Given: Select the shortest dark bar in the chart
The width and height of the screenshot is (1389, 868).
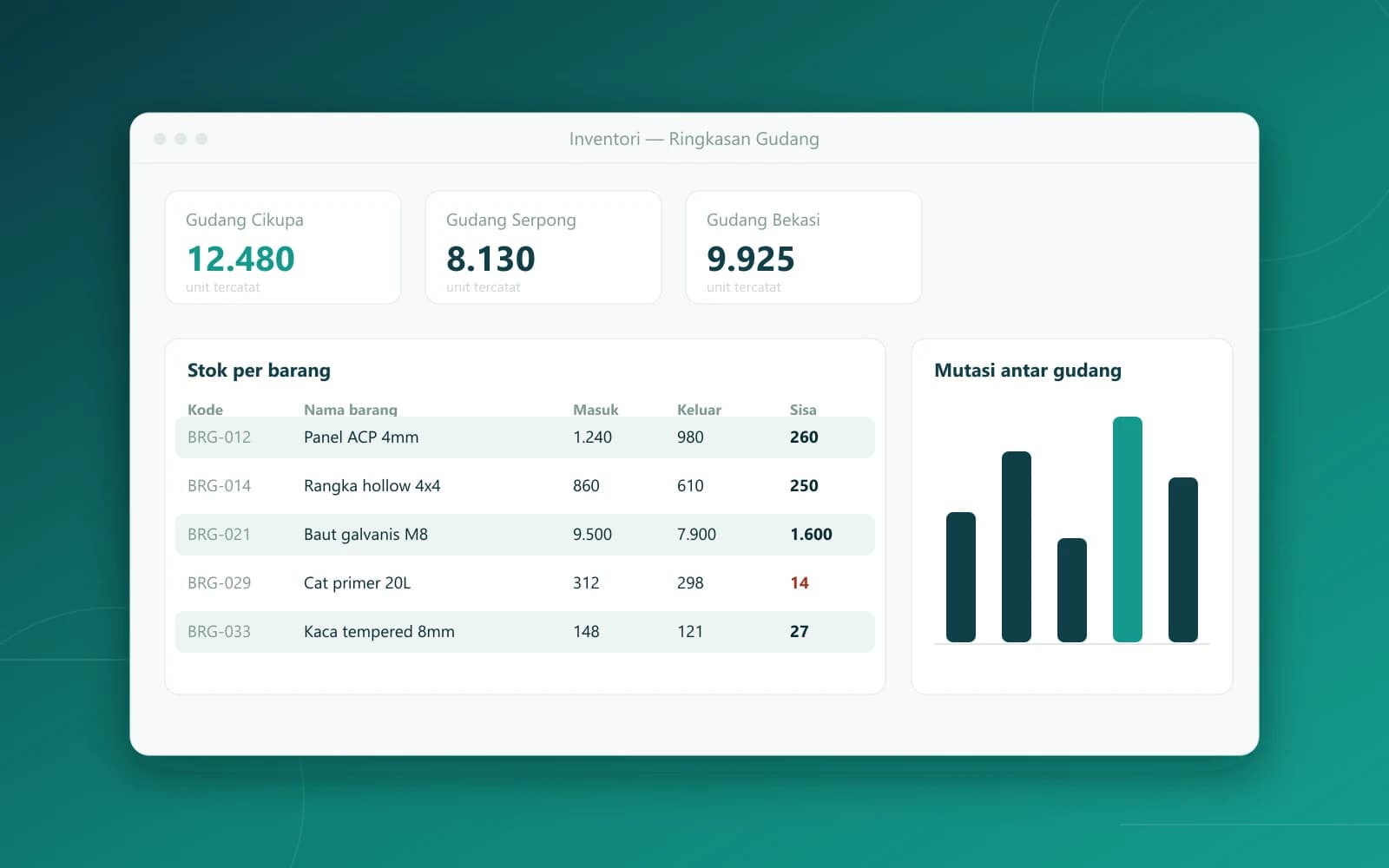Looking at the screenshot, I should pyautogui.click(x=1072, y=590).
